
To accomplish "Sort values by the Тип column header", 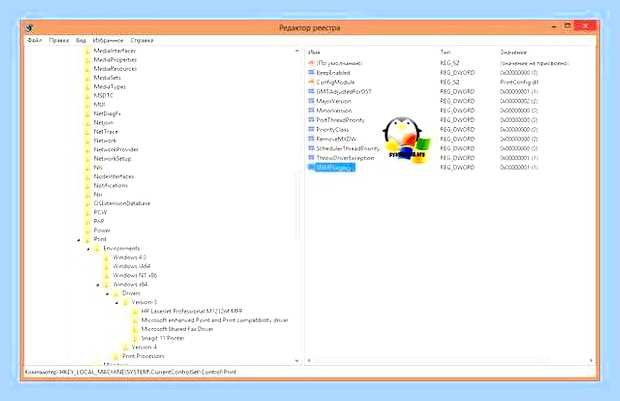I will (445, 52).
